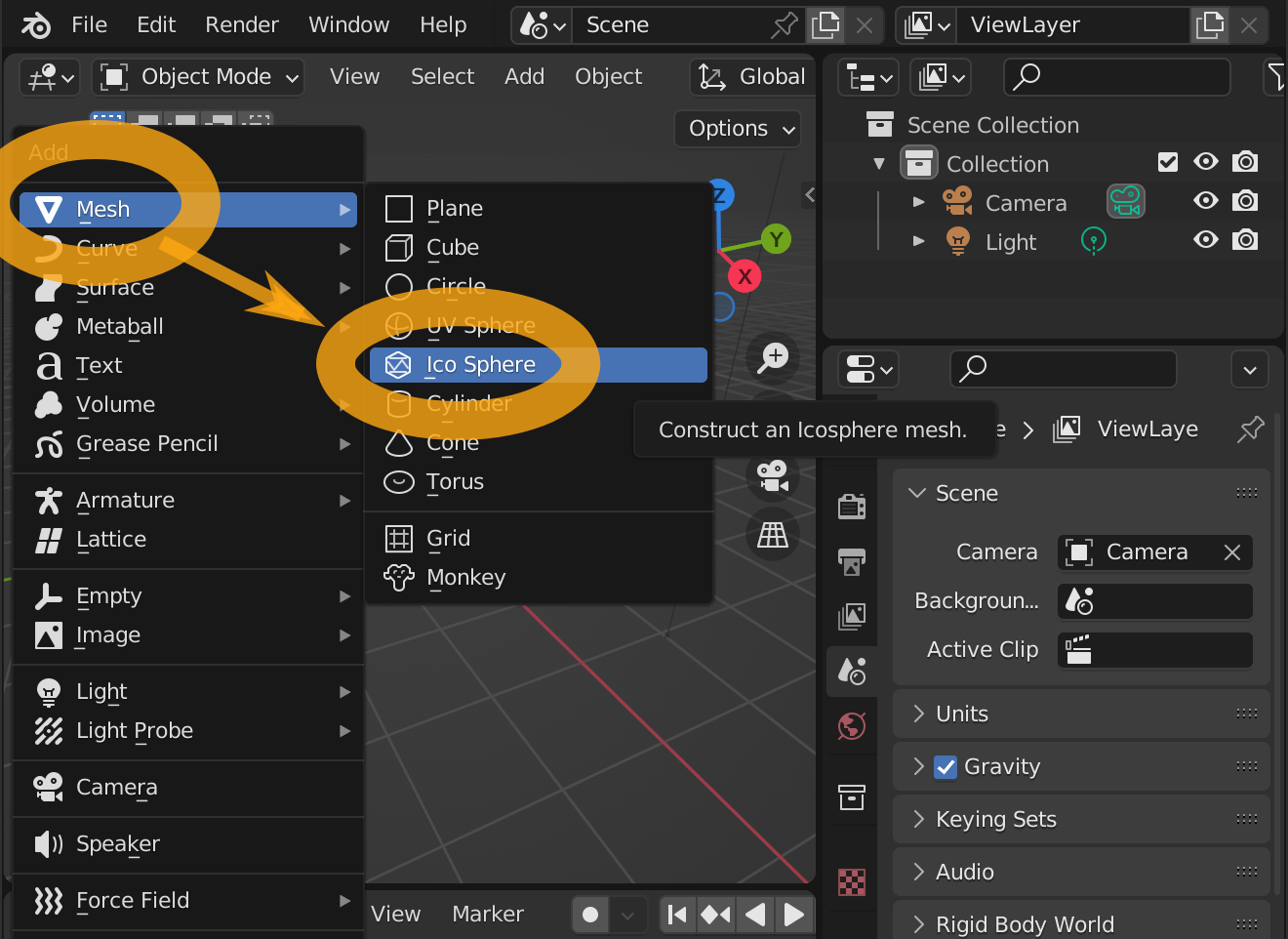Toggle the camera view icon in viewport
This screenshot has width=1288, height=939.
pos(773,476)
